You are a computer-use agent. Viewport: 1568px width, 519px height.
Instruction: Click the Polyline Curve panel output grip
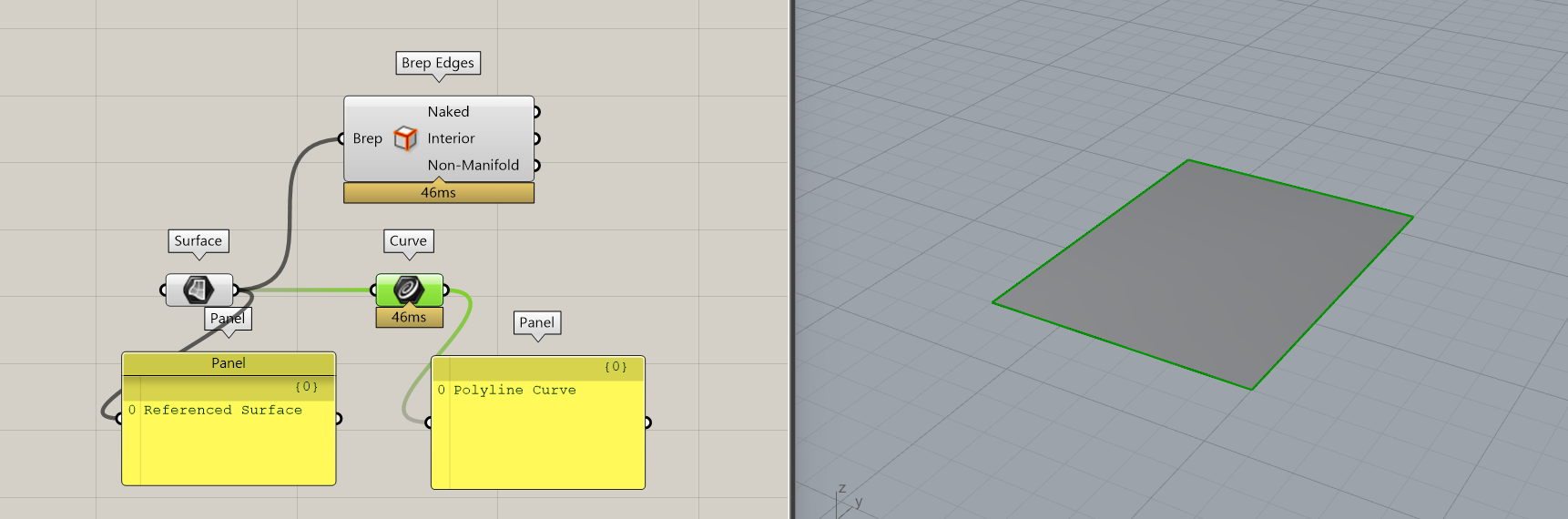pyautogui.click(x=647, y=422)
